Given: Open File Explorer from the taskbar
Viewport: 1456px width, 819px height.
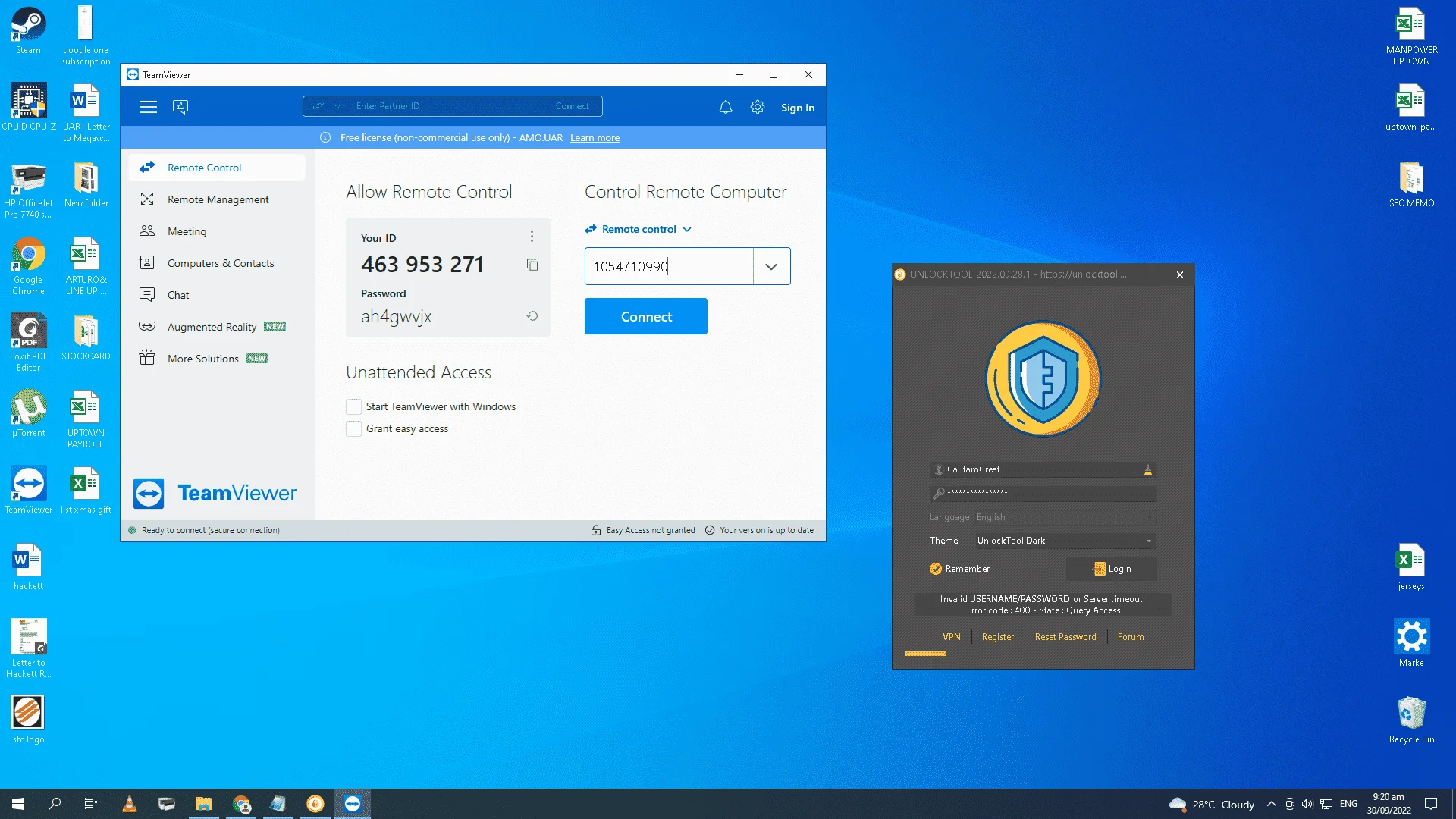Looking at the screenshot, I should click(203, 804).
